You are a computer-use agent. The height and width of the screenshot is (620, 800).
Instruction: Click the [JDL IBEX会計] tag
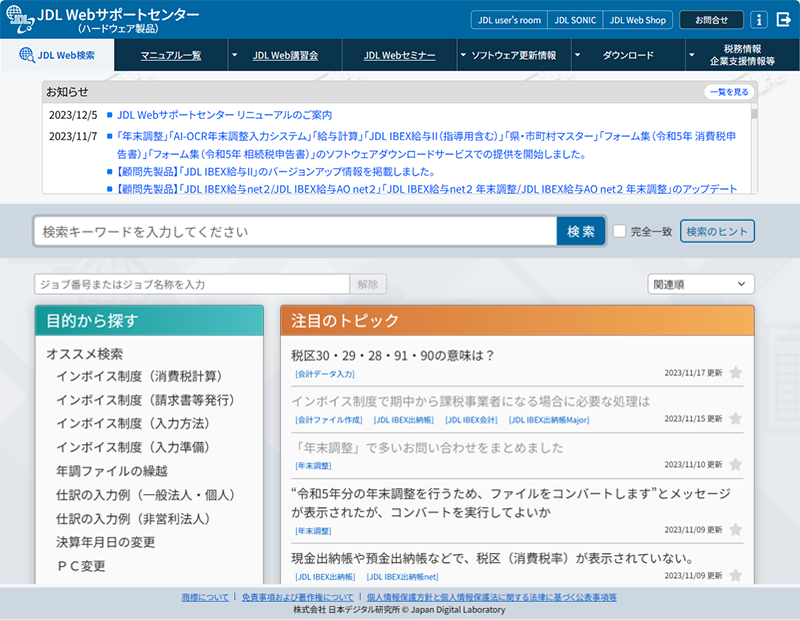coord(471,420)
